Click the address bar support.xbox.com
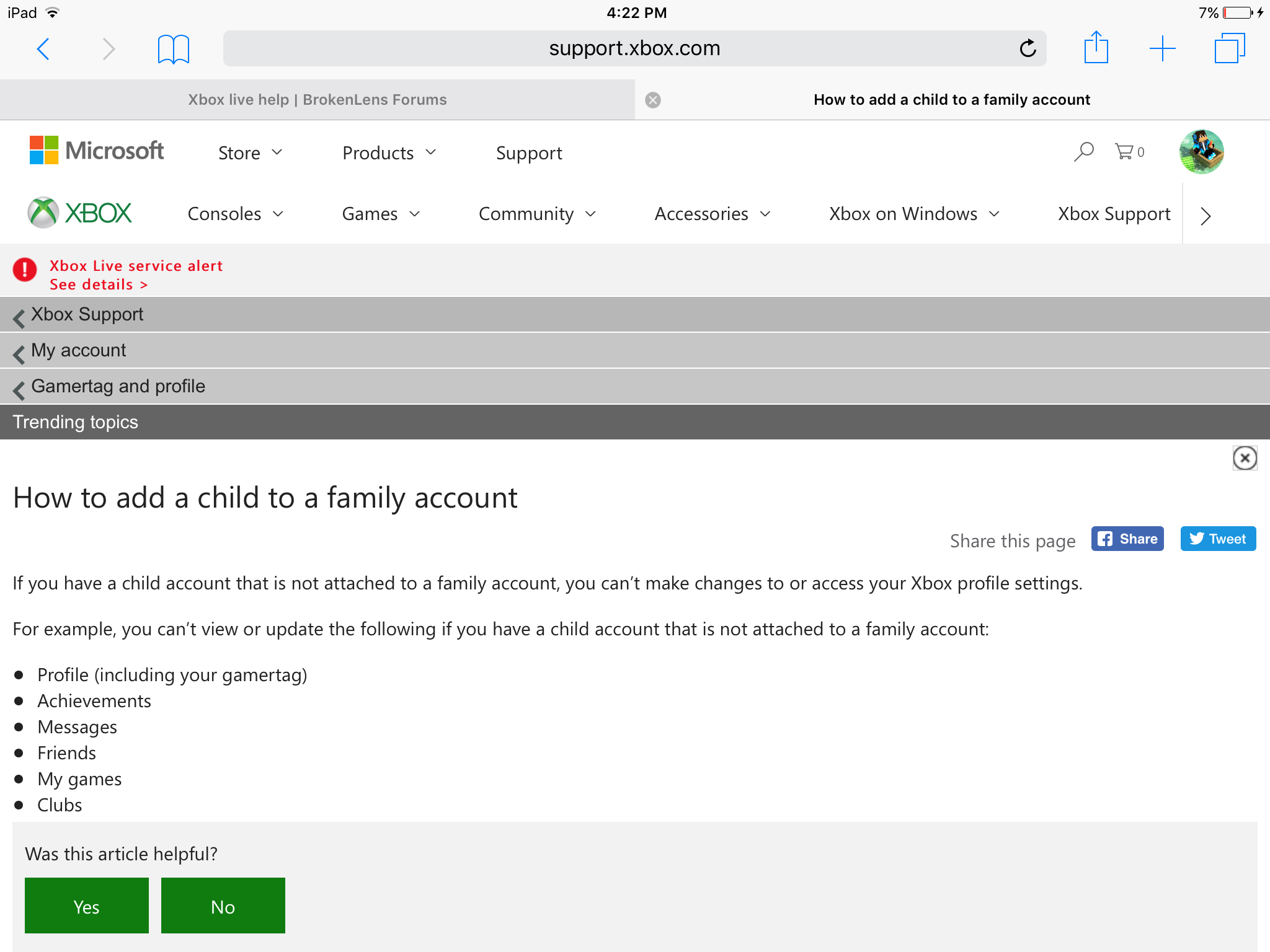 click(x=634, y=48)
